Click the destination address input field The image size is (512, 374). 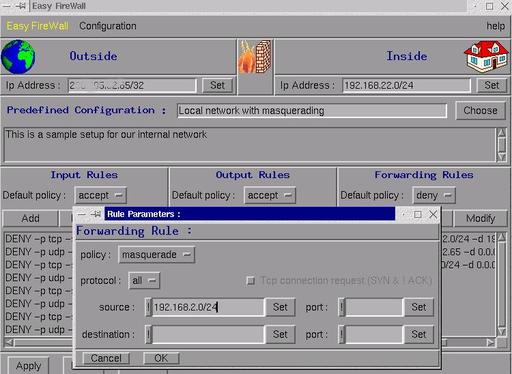pos(208,334)
